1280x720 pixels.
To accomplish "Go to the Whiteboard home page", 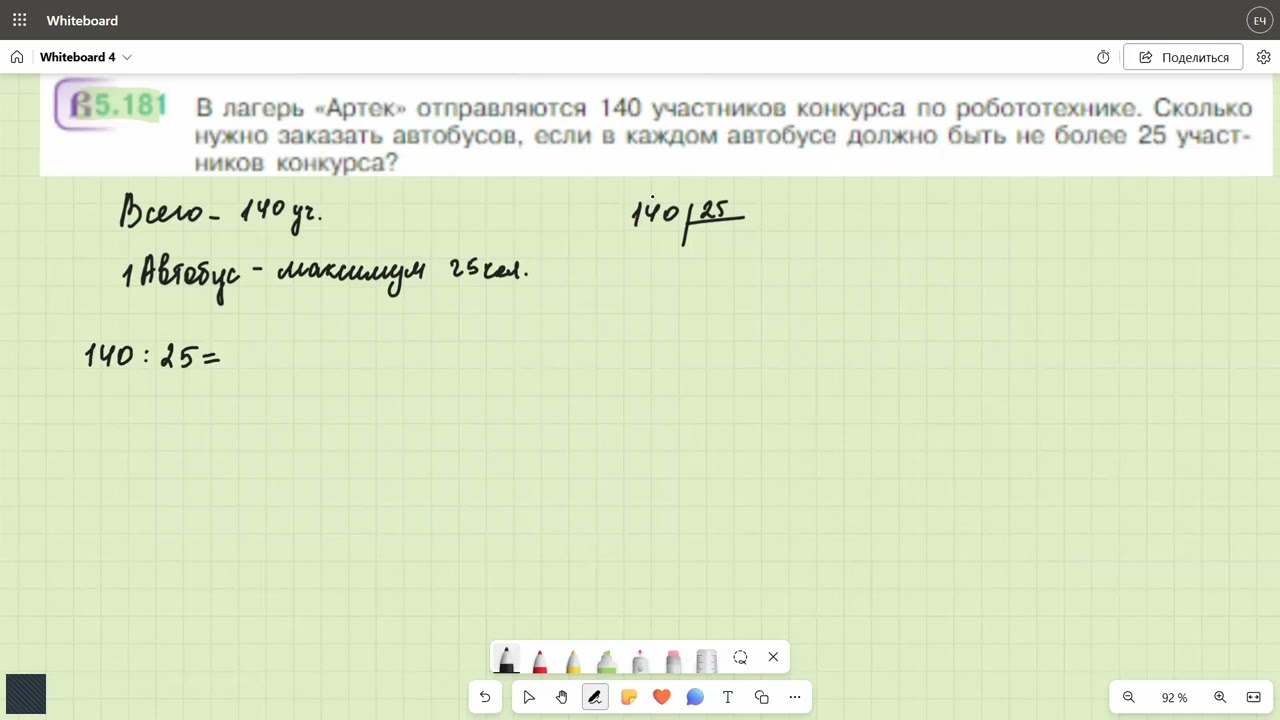I will [17, 57].
